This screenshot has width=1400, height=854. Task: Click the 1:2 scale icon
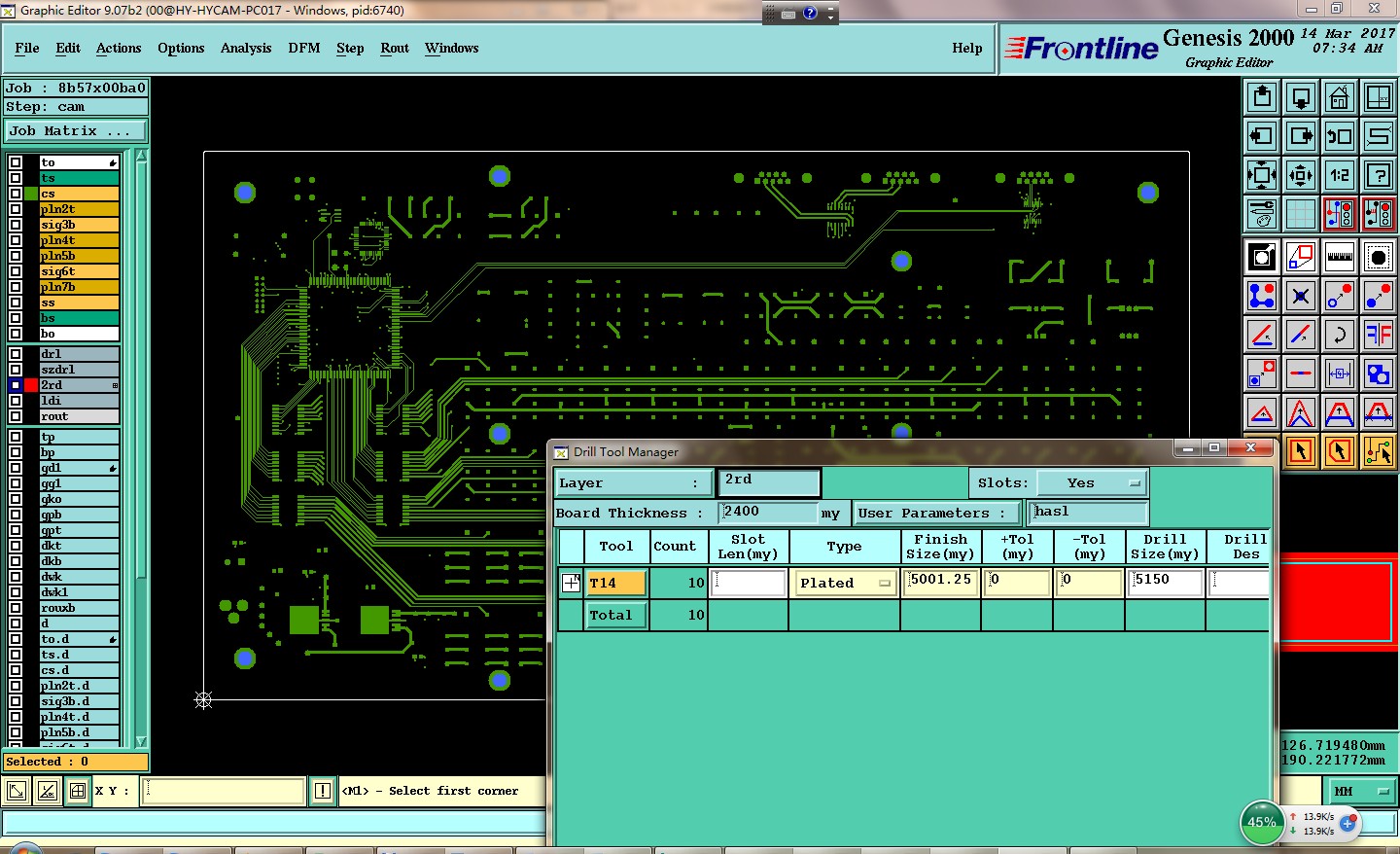[1340, 175]
